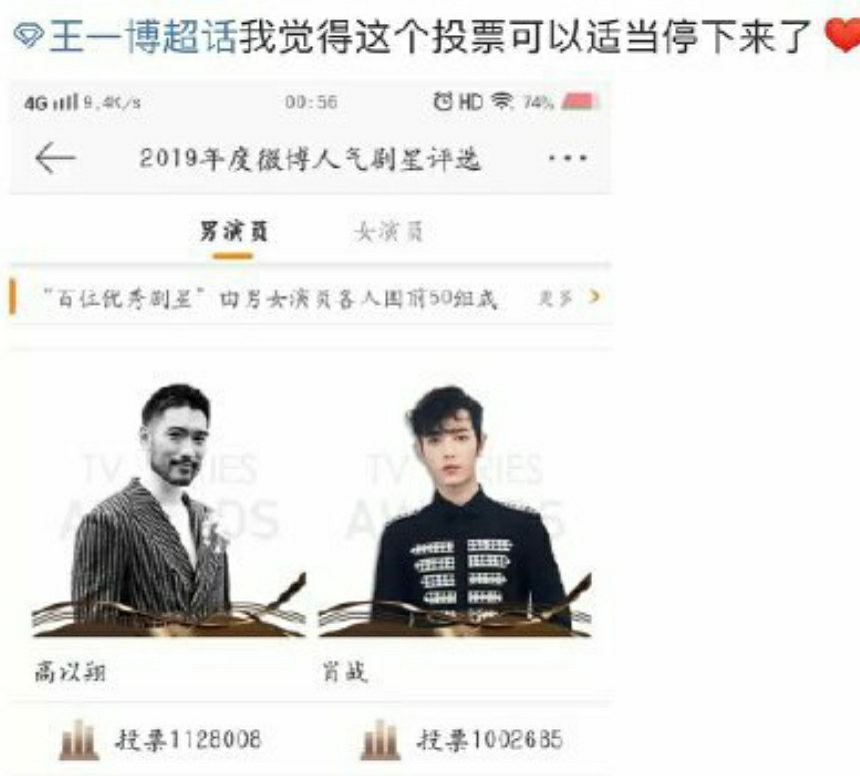The height and width of the screenshot is (776, 860).
Task: Click the red heart emoji
Action: click(x=844, y=36)
